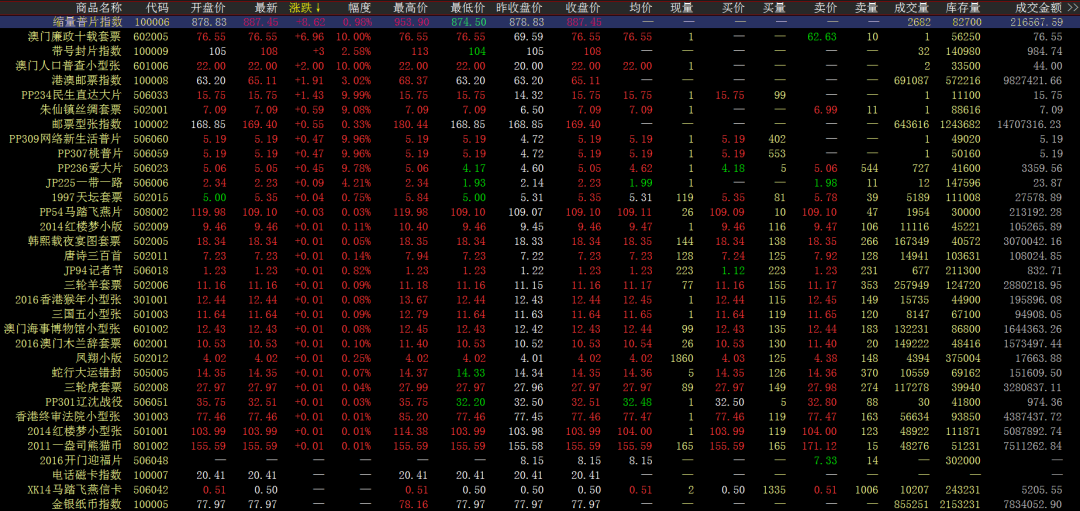Click sell price 171.12 cell
The height and width of the screenshot is (511, 1080).
coord(822,445)
